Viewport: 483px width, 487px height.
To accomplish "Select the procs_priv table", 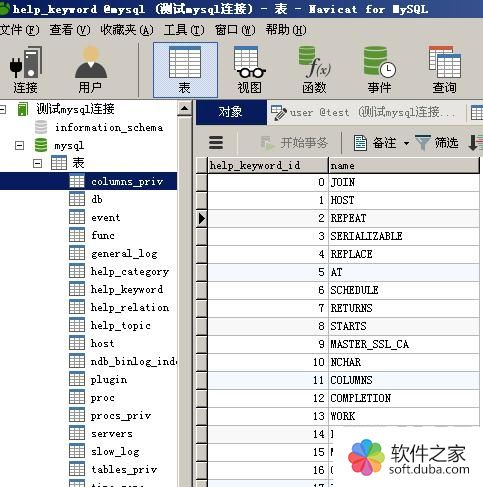I will coord(121,415).
